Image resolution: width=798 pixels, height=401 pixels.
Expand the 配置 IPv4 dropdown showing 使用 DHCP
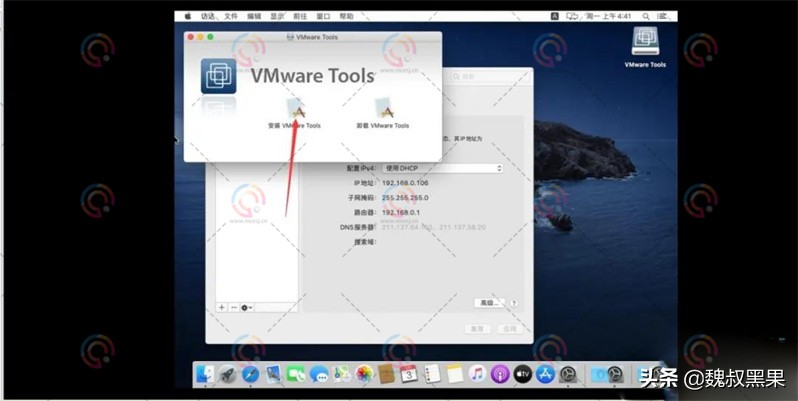[443, 168]
